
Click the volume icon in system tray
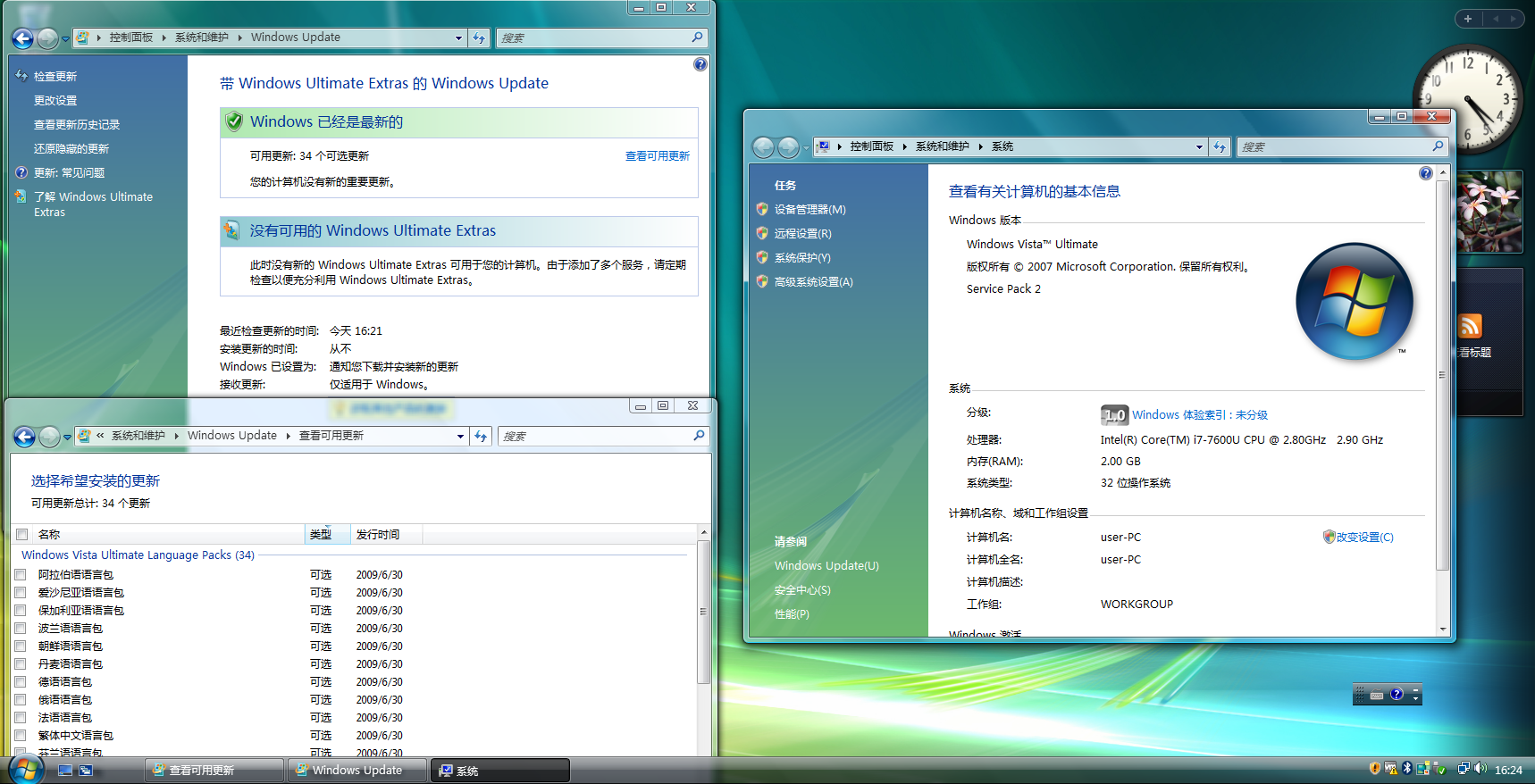pos(1480,769)
